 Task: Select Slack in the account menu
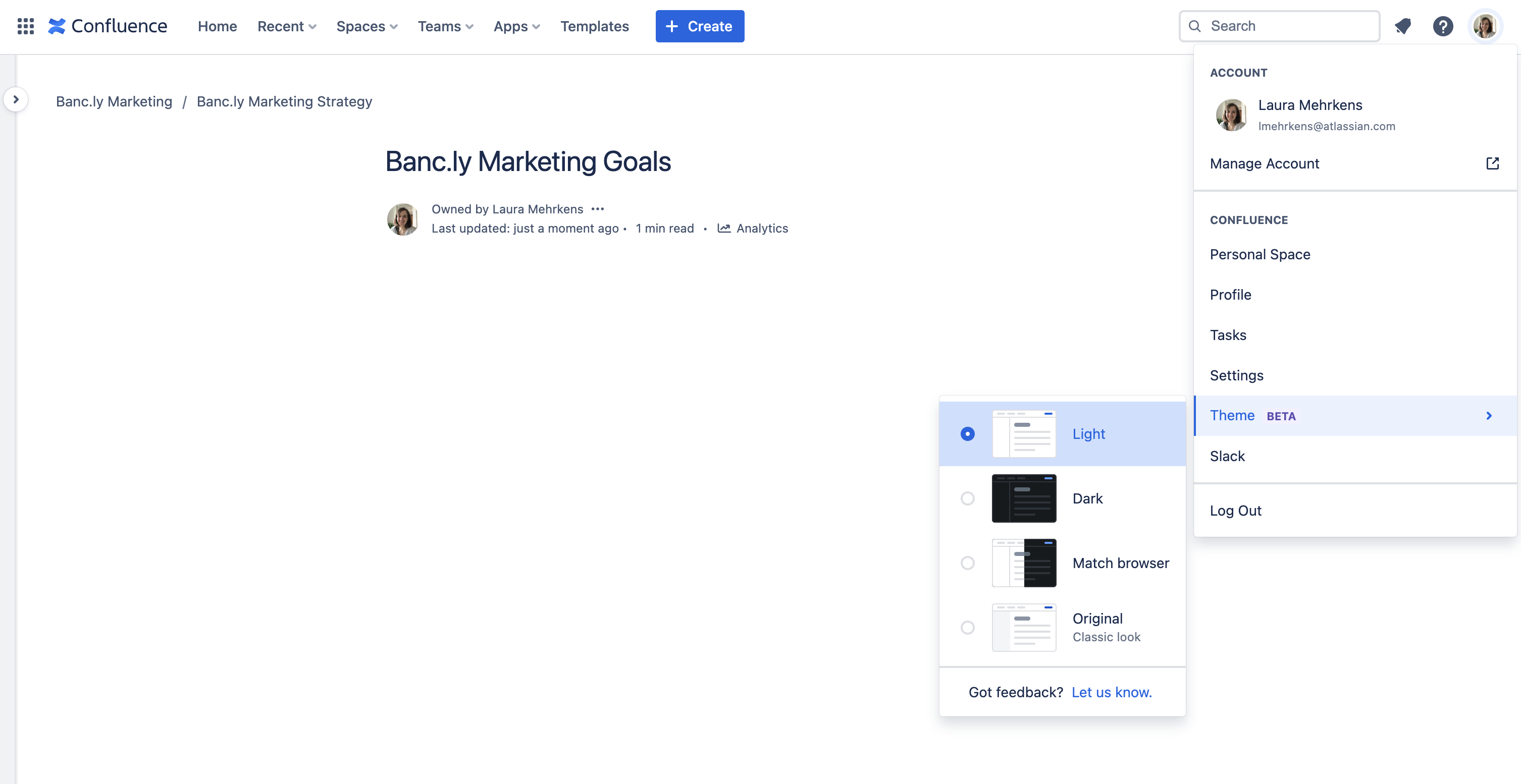click(x=1354, y=456)
